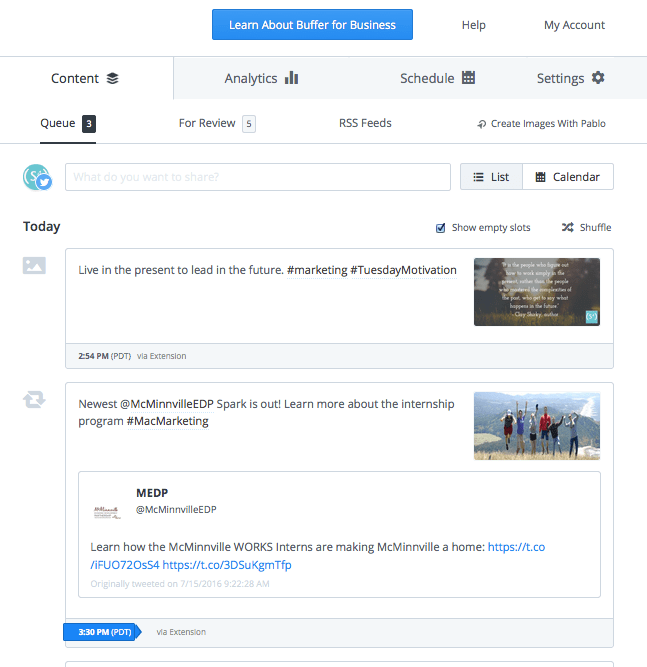Click the #marketing hashtag

317,270
